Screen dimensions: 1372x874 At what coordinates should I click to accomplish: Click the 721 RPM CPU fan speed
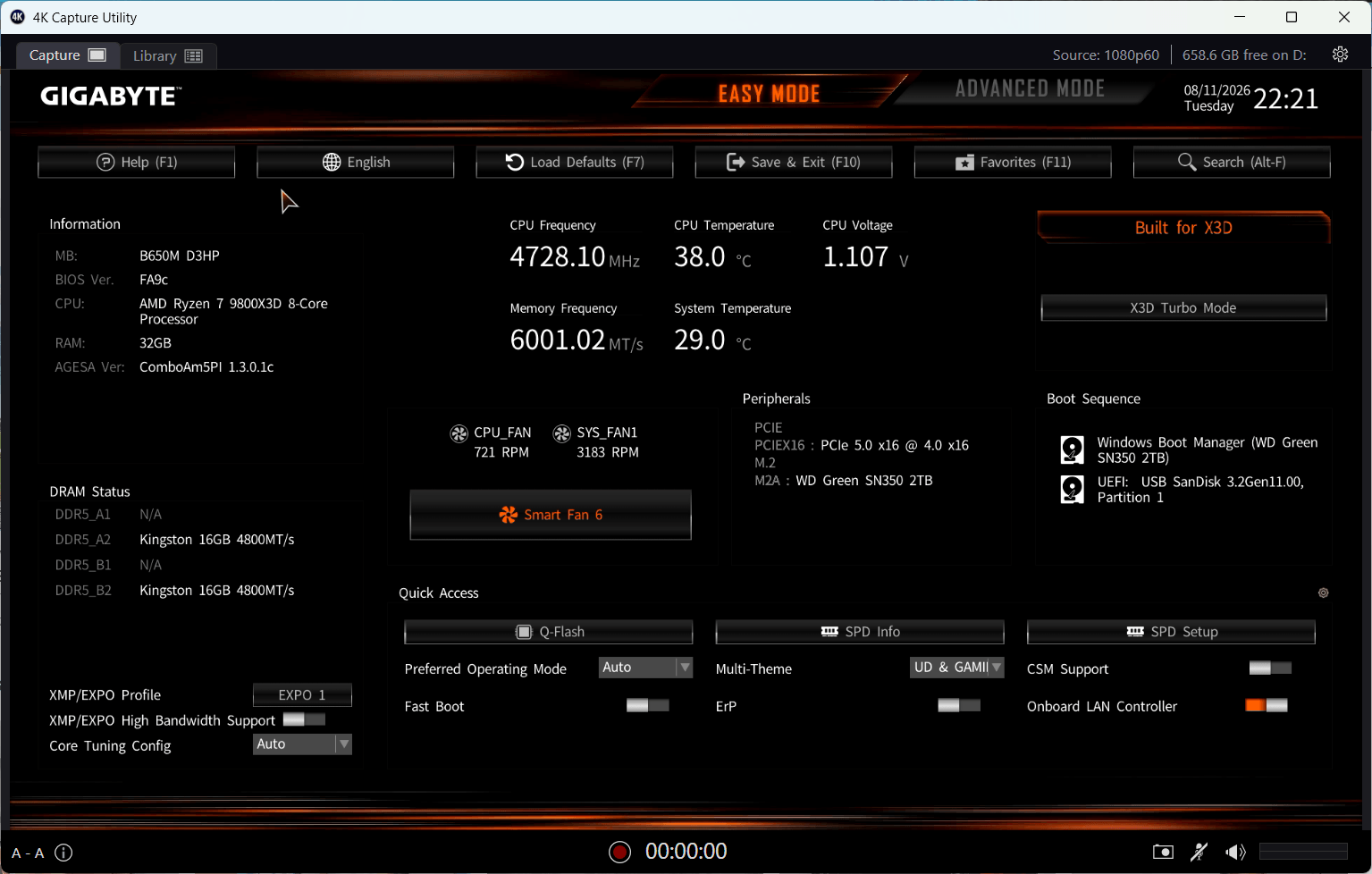(501, 452)
